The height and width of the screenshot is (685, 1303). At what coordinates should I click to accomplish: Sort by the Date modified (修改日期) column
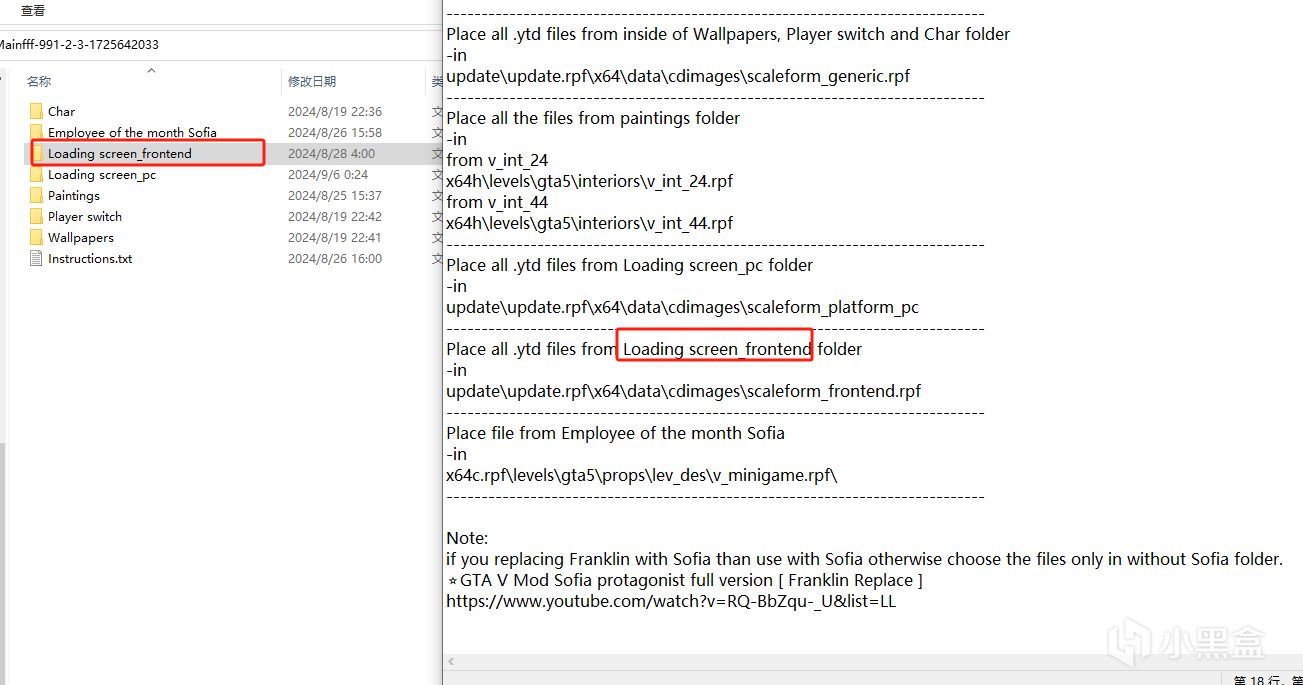coord(312,81)
